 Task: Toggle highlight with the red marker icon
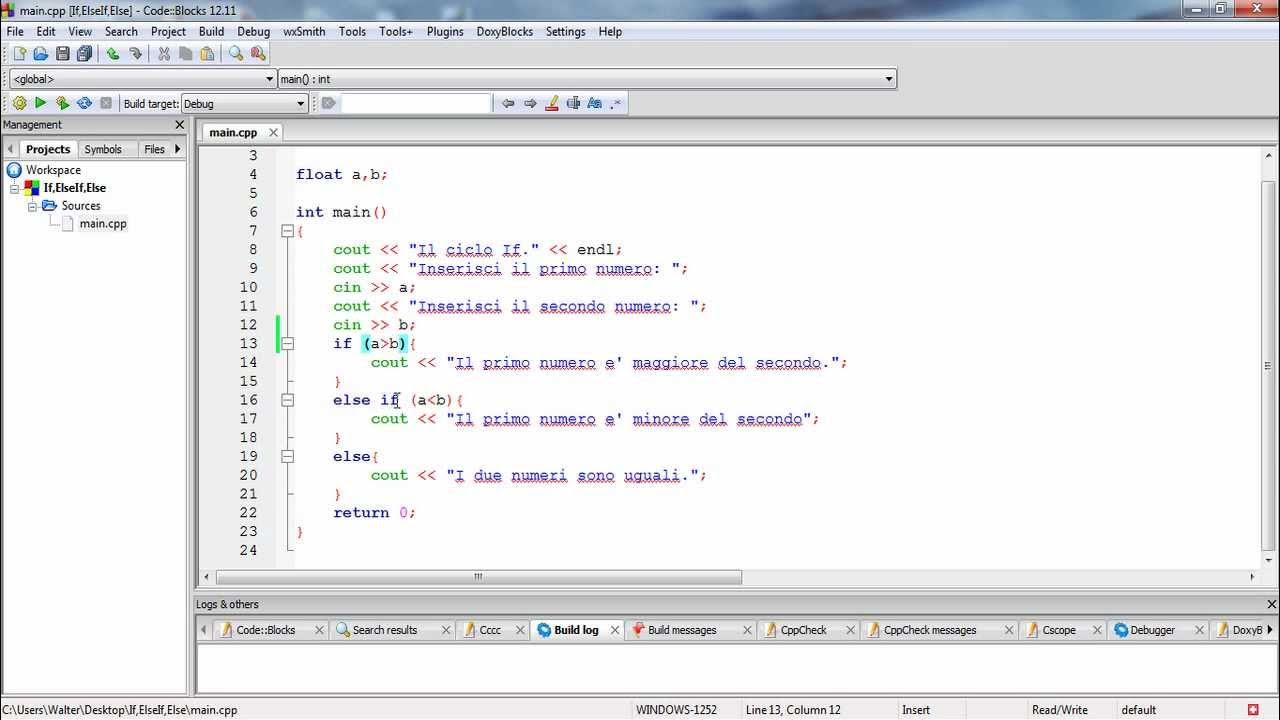coord(552,103)
